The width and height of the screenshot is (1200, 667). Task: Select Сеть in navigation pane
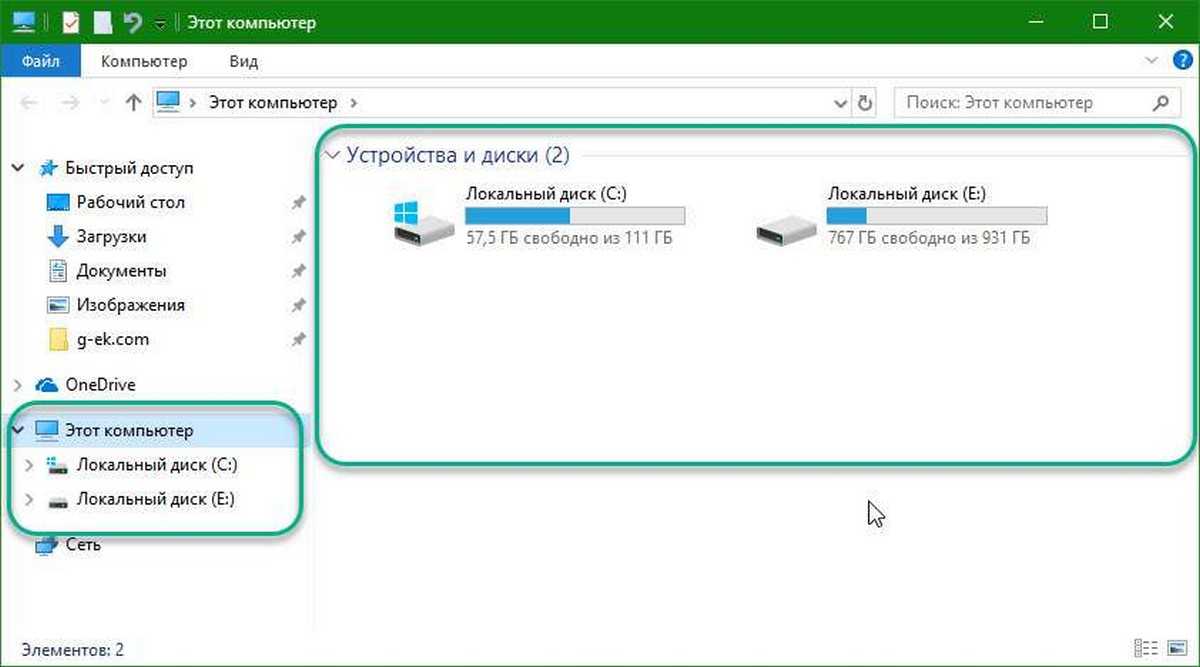(83, 545)
